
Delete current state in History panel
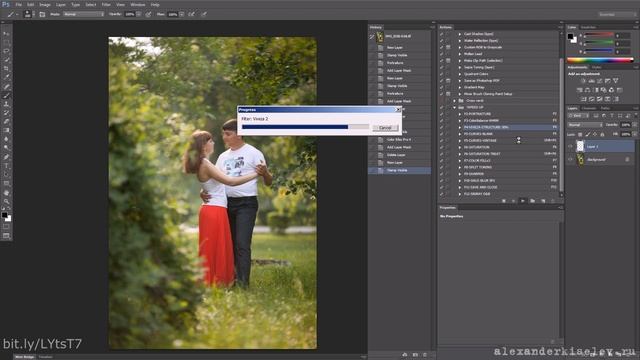coord(425,355)
